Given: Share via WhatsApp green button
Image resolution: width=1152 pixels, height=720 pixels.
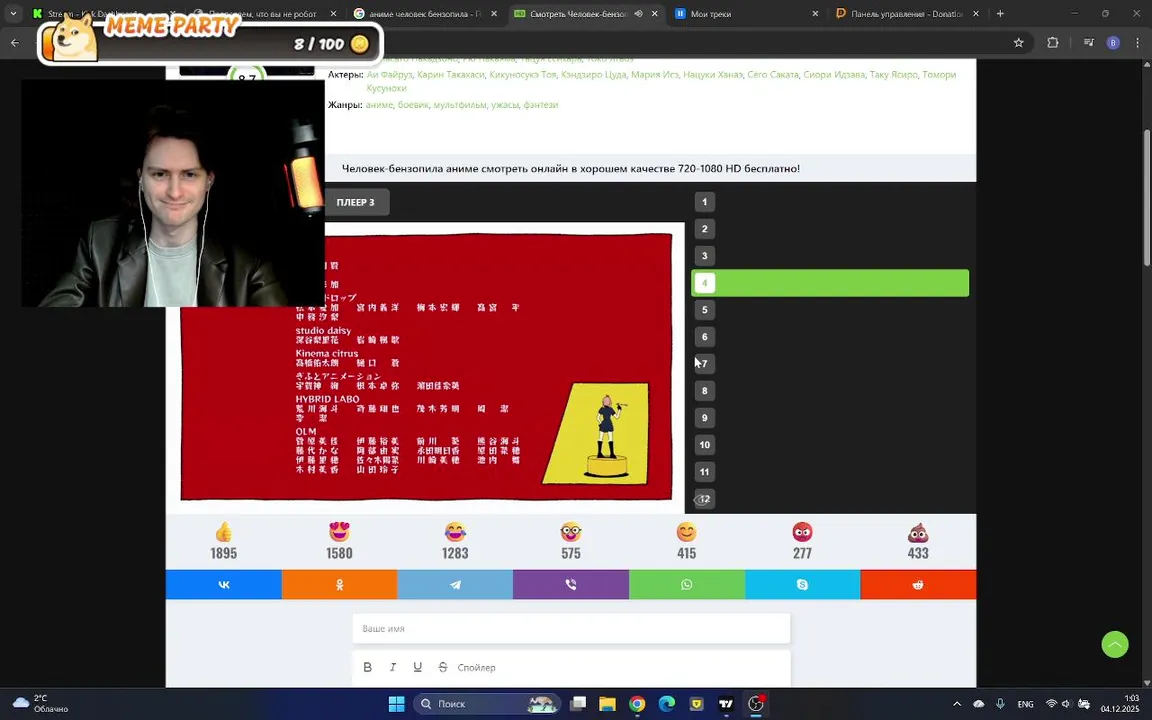Looking at the screenshot, I should pyautogui.click(x=686, y=585).
